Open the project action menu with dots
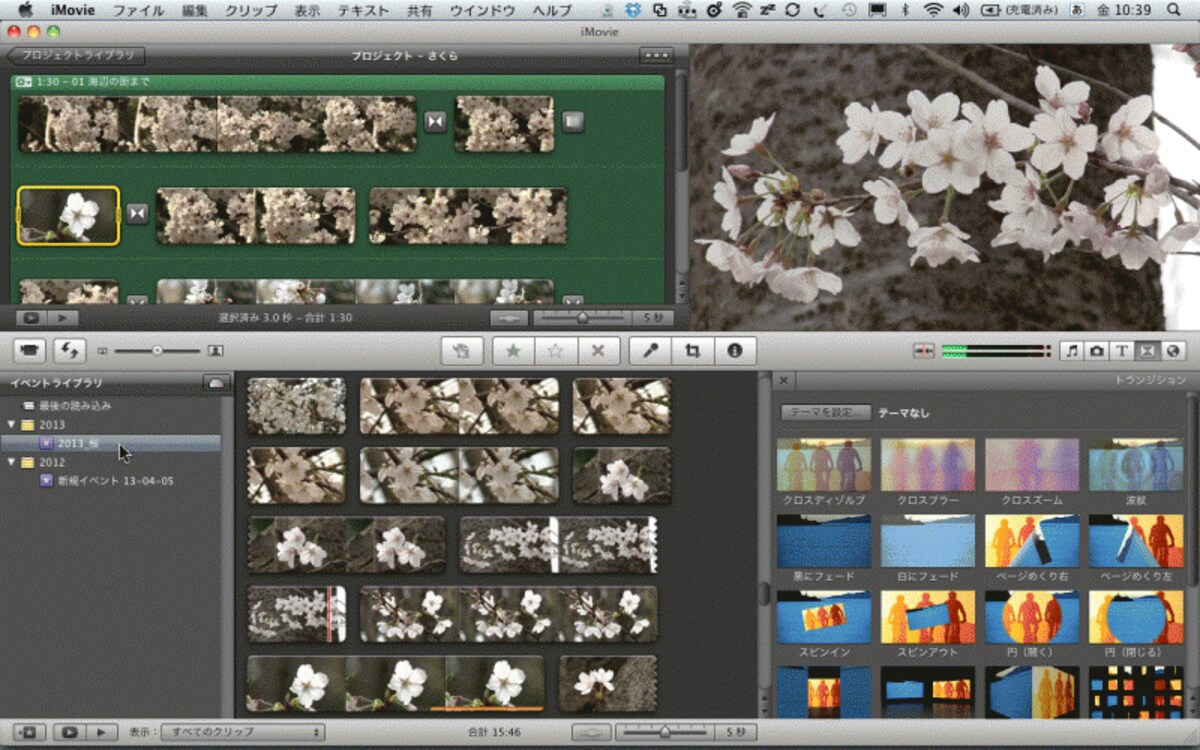Viewport: 1200px width, 750px height. point(656,56)
